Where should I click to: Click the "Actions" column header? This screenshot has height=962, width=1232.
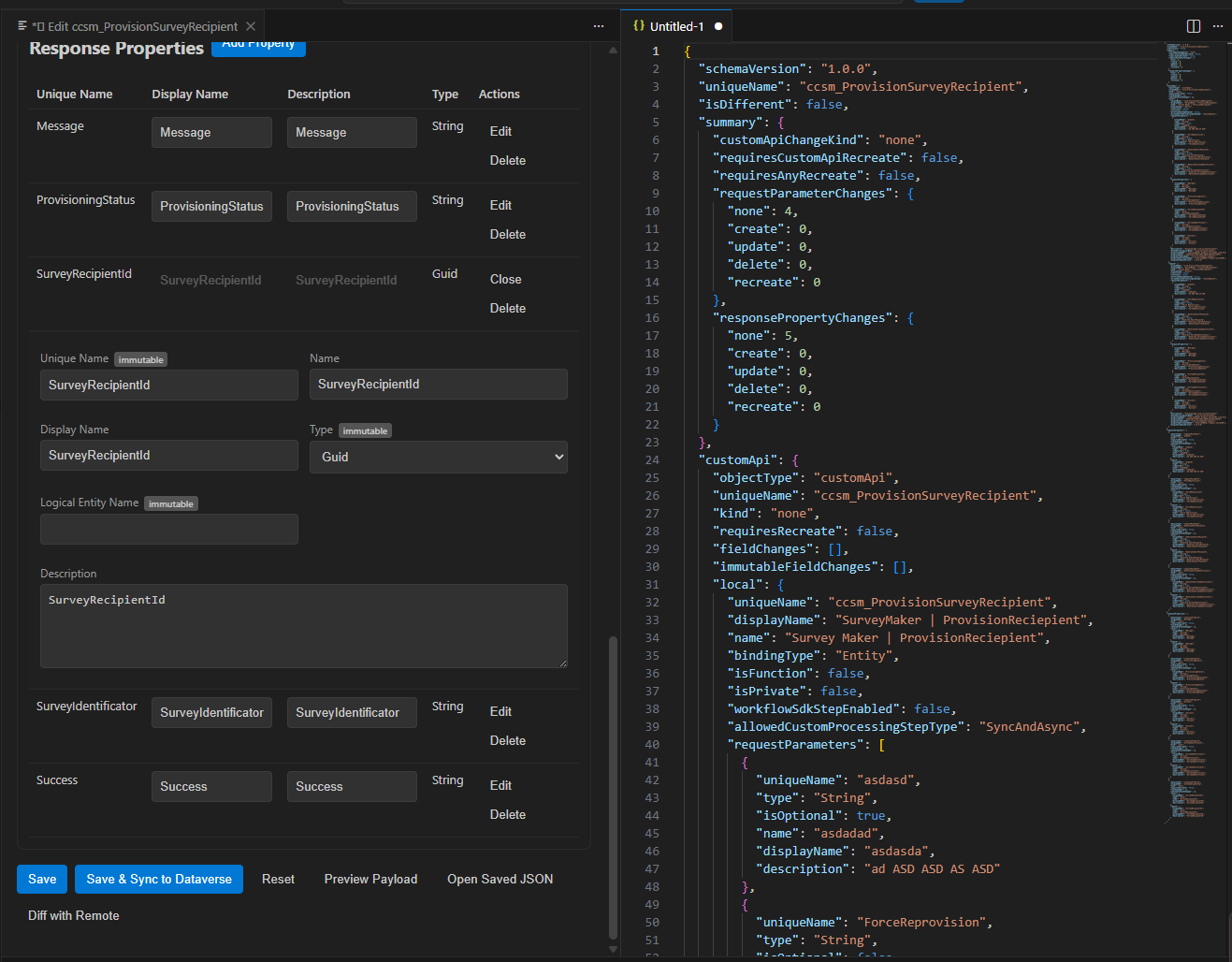click(500, 95)
